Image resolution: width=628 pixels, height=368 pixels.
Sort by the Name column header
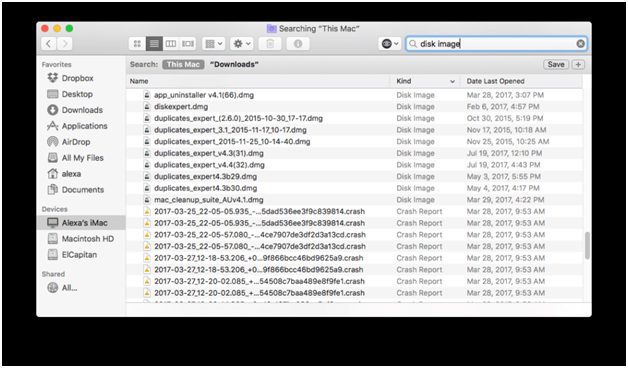(x=258, y=81)
